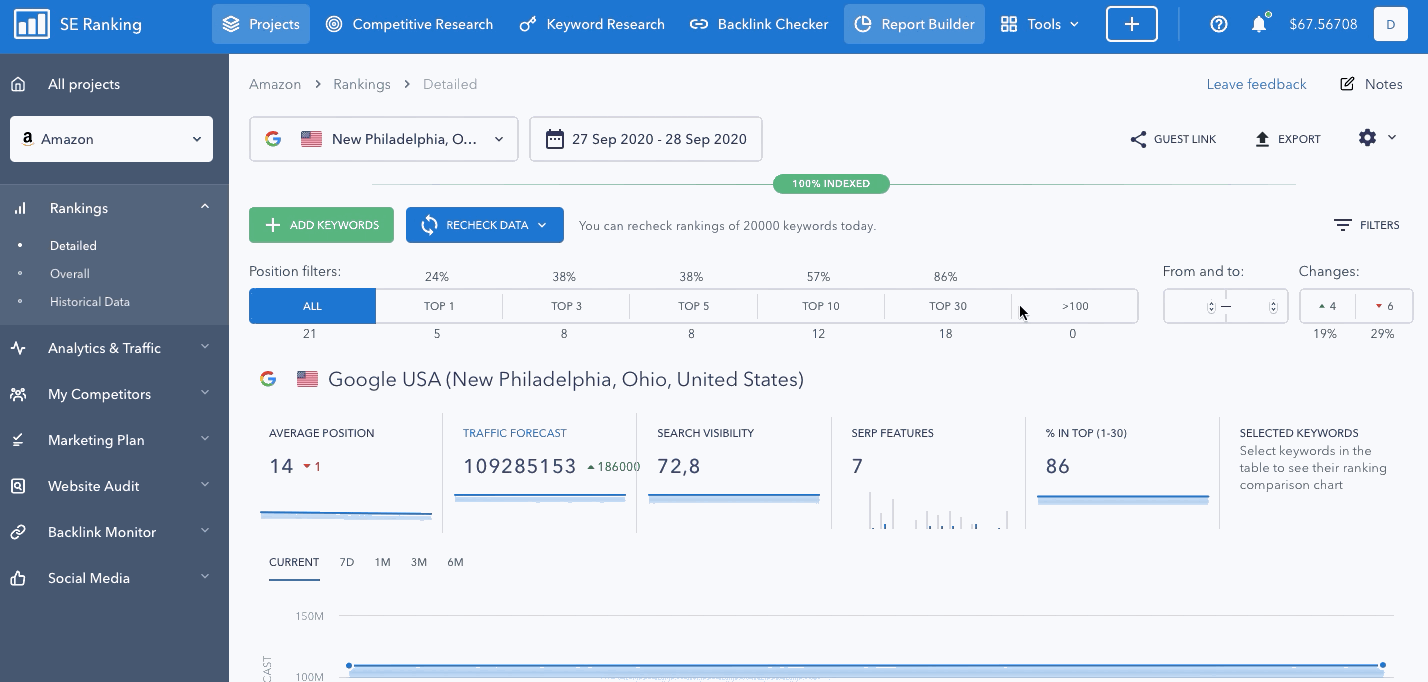The width and height of the screenshot is (1428, 682).
Task: Click the % in Top (1-30) card
Action: point(1123,474)
